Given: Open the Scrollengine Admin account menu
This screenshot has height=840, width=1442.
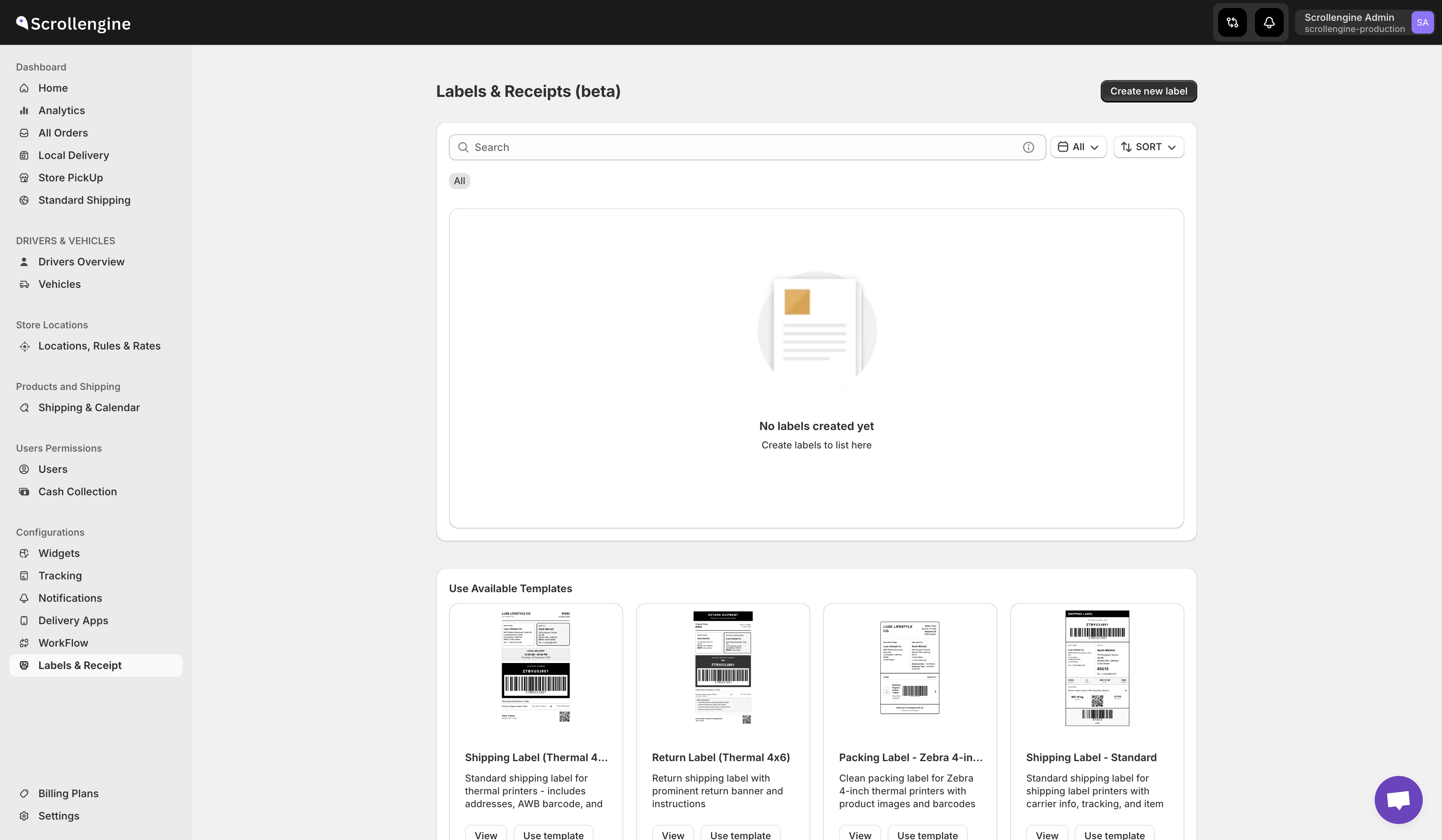Looking at the screenshot, I should coord(1354,23).
